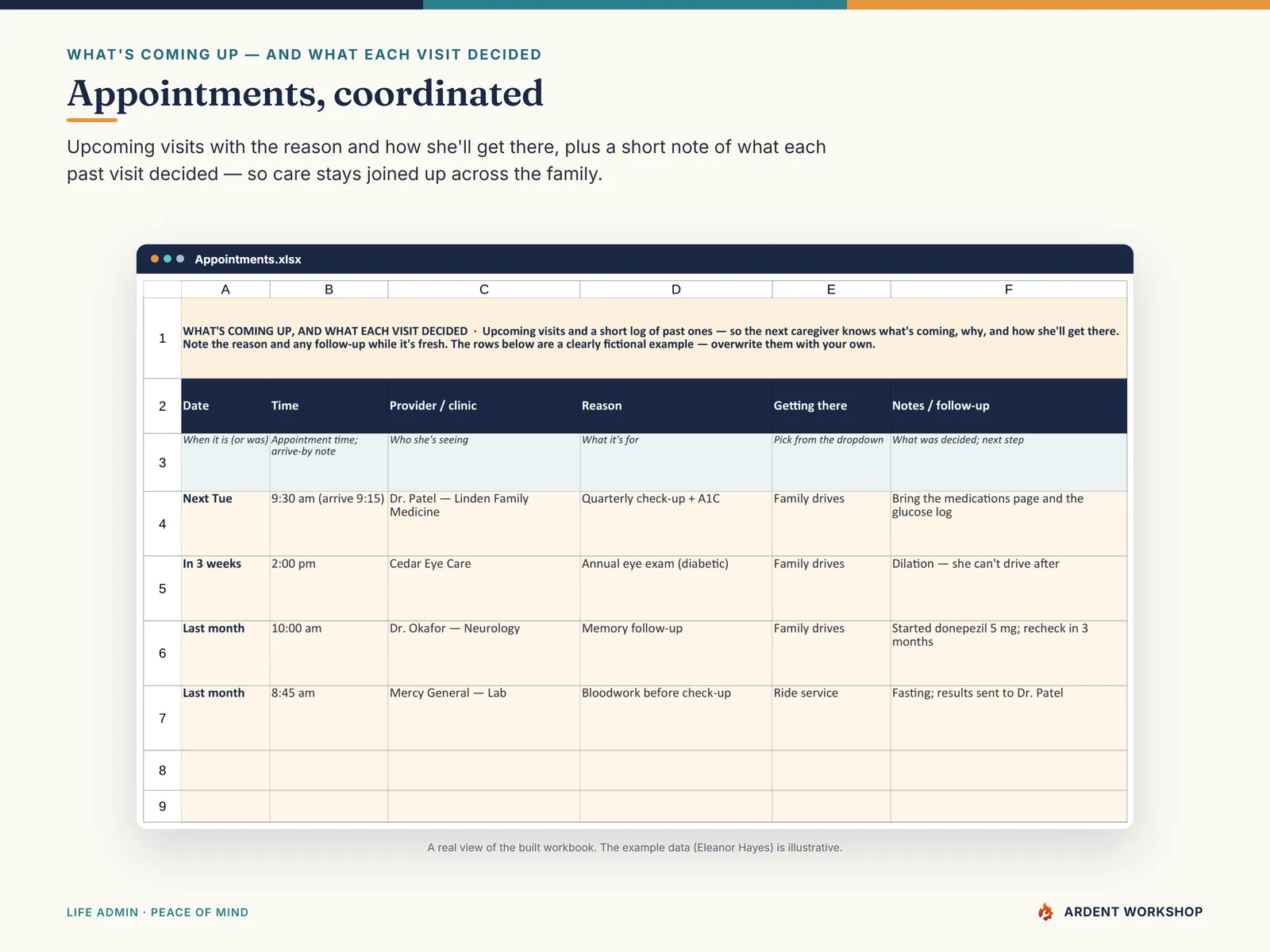Select 'Fasting; results sent to Dr. Patel' cell
The height and width of the screenshot is (952, 1270).
[x=1009, y=718]
